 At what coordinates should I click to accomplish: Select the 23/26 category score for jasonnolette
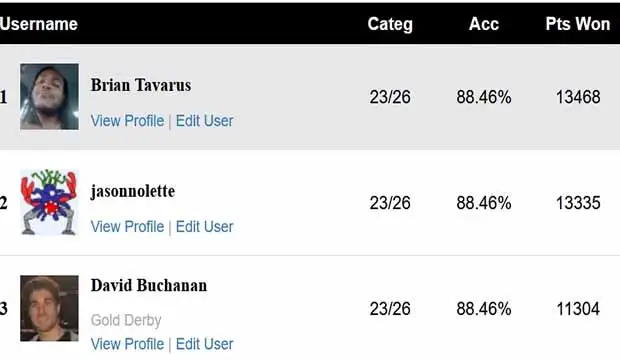click(390, 203)
